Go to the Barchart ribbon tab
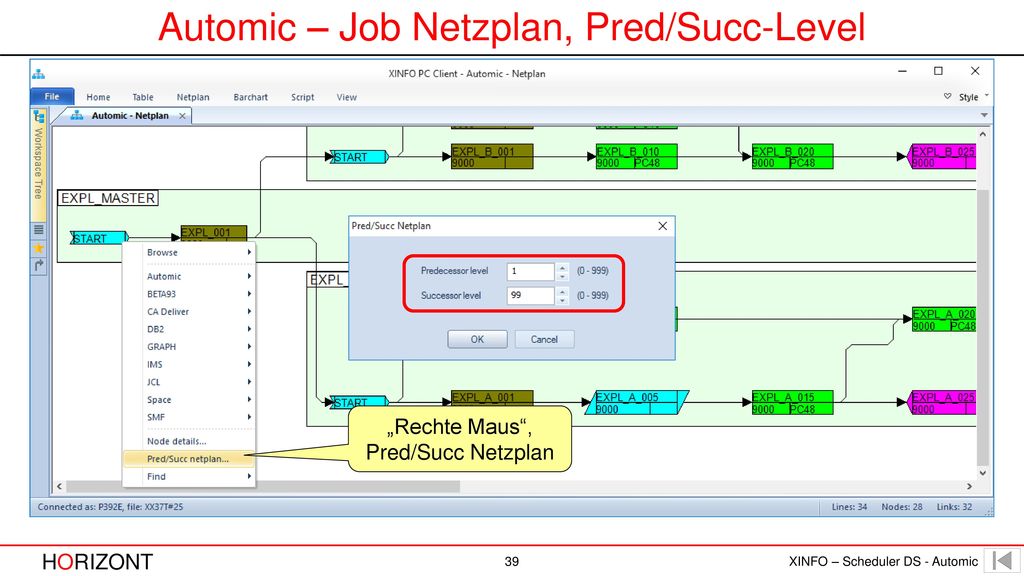The image size is (1024, 576). pos(250,97)
